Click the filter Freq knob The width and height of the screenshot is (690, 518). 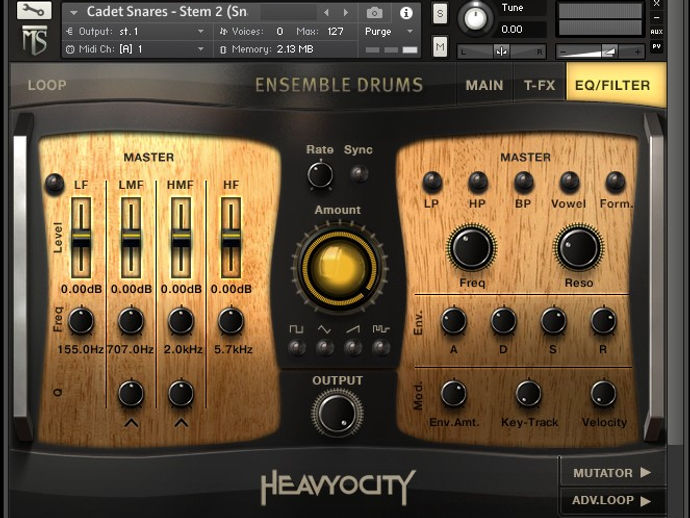(x=471, y=248)
